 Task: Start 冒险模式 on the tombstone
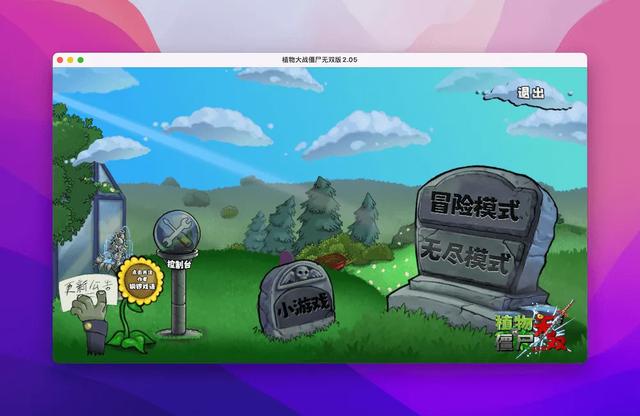(476, 205)
